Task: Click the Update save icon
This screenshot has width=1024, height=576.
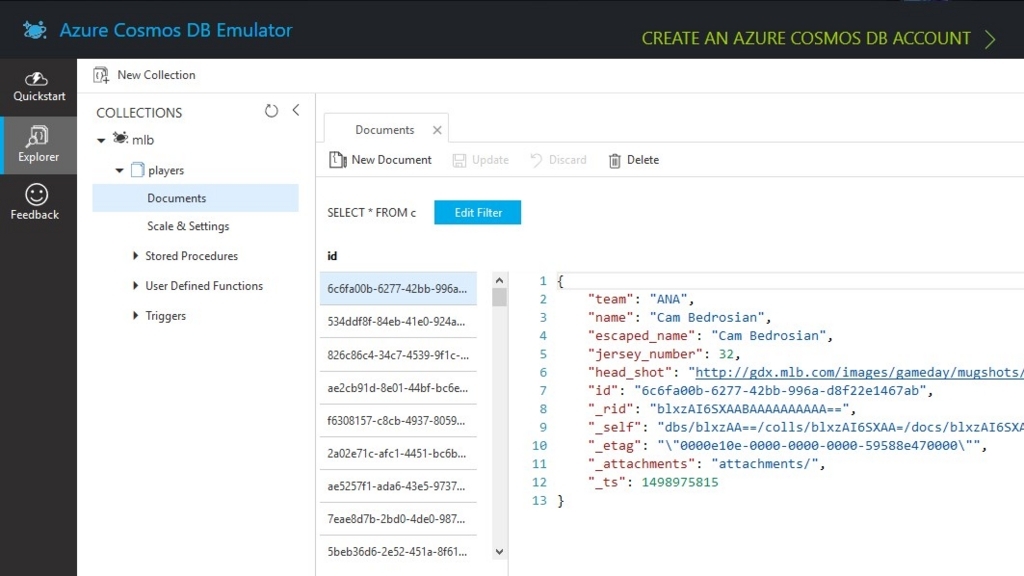Action: pos(459,160)
